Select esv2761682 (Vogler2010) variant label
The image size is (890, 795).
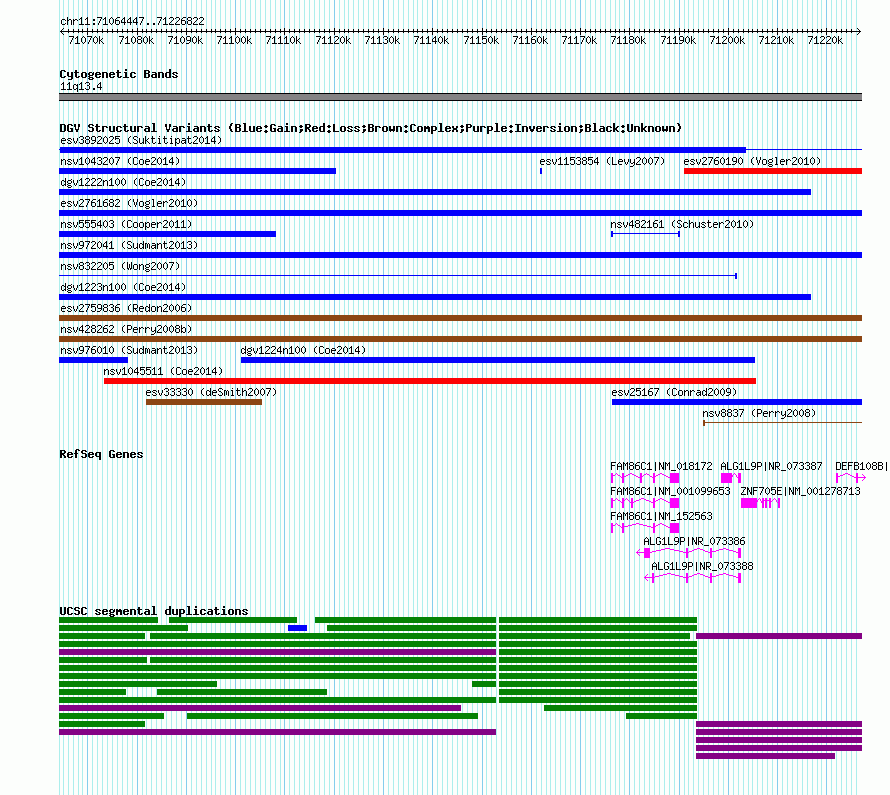coord(129,203)
